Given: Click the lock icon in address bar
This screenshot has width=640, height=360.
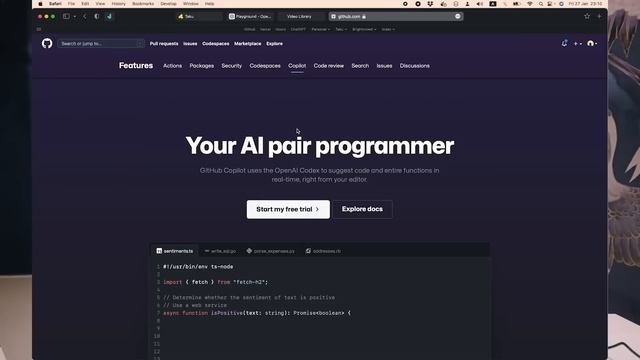Looking at the screenshot, I should [x=364, y=17].
